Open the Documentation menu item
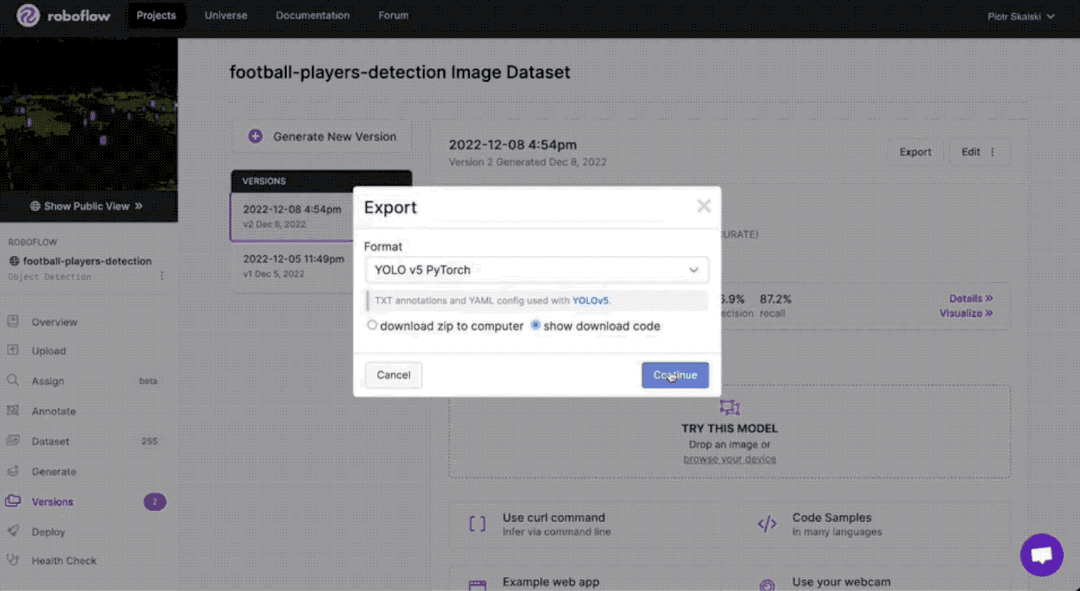This screenshot has height=591, width=1080. pos(312,16)
